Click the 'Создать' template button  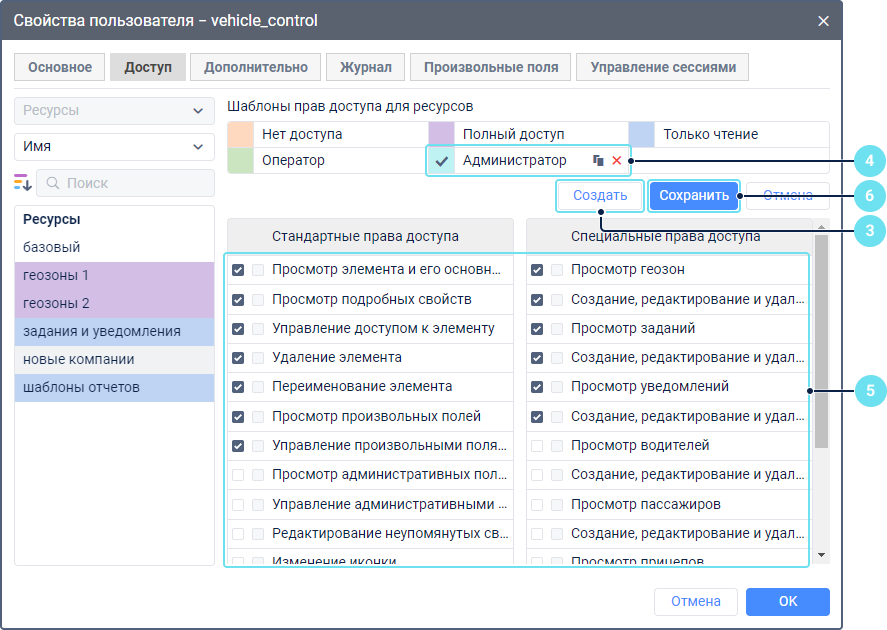(600, 196)
